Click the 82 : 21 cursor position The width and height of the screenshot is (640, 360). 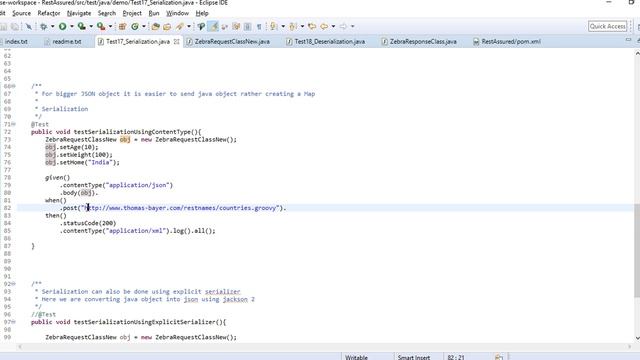pos(456,357)
